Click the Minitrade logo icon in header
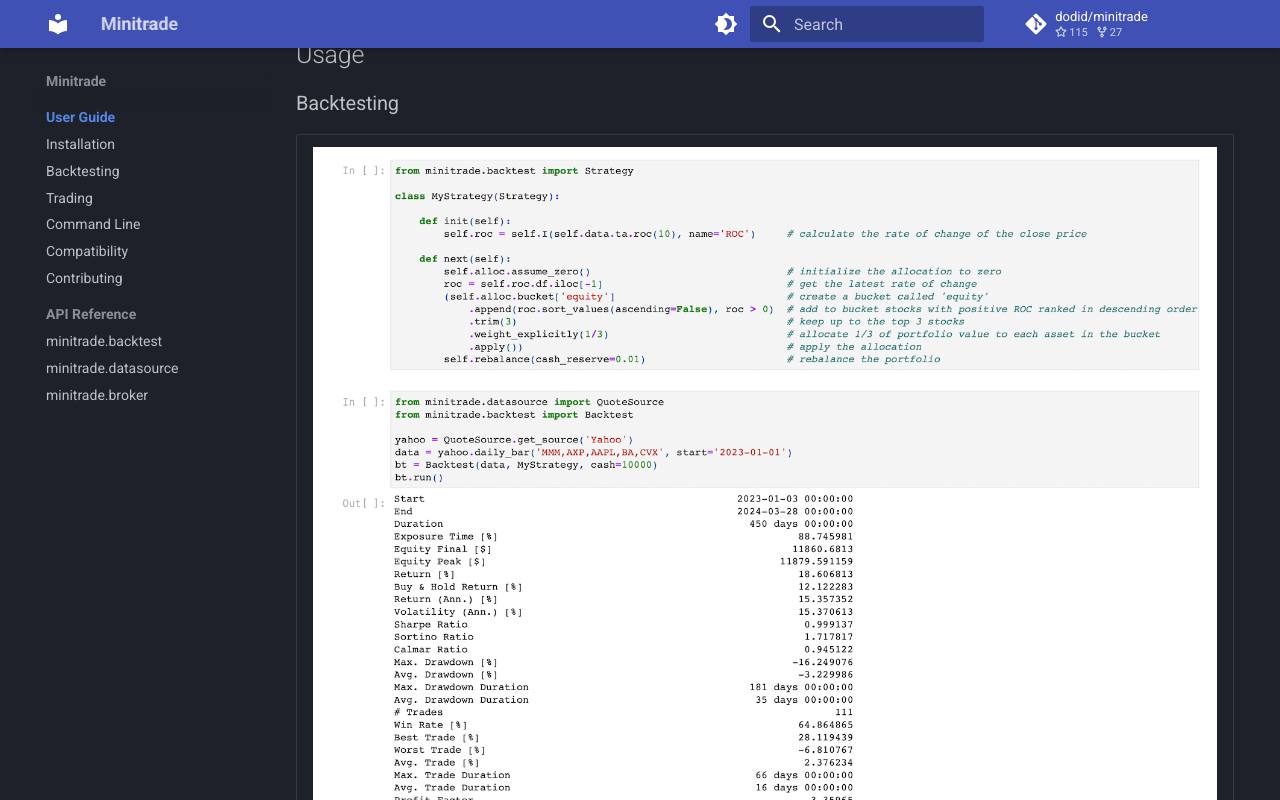This screenshot has width=1280, height=800. pos(58,24)
